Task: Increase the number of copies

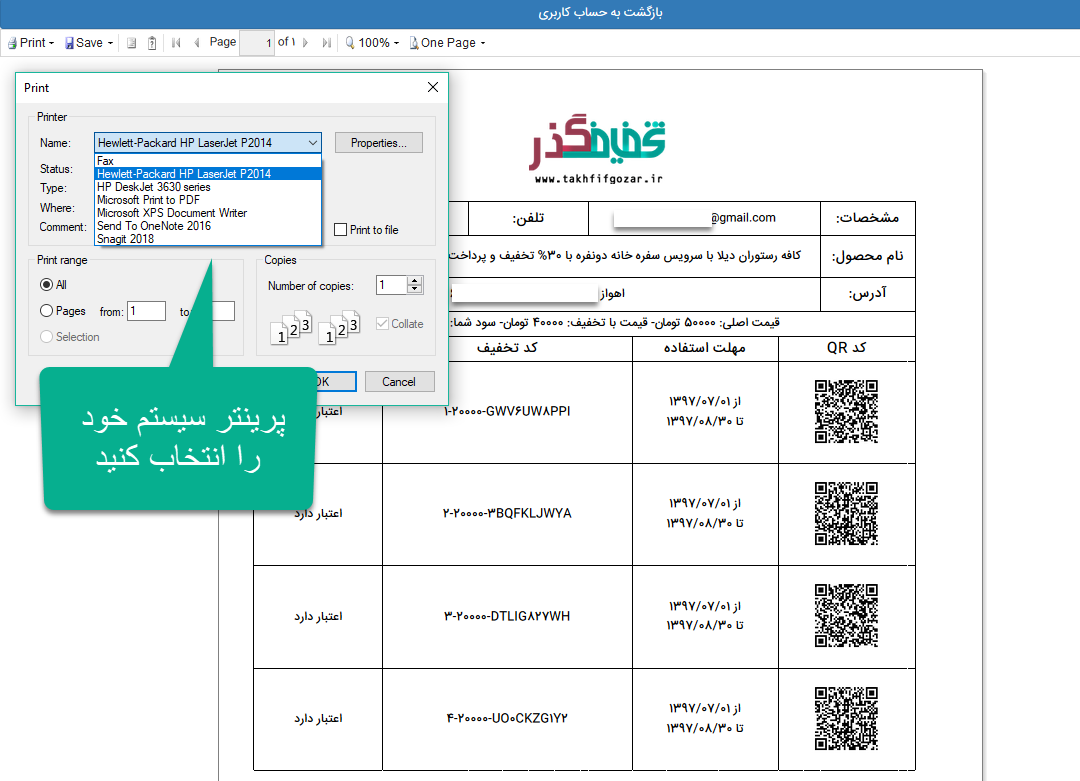Action: [x=415, y=280]
